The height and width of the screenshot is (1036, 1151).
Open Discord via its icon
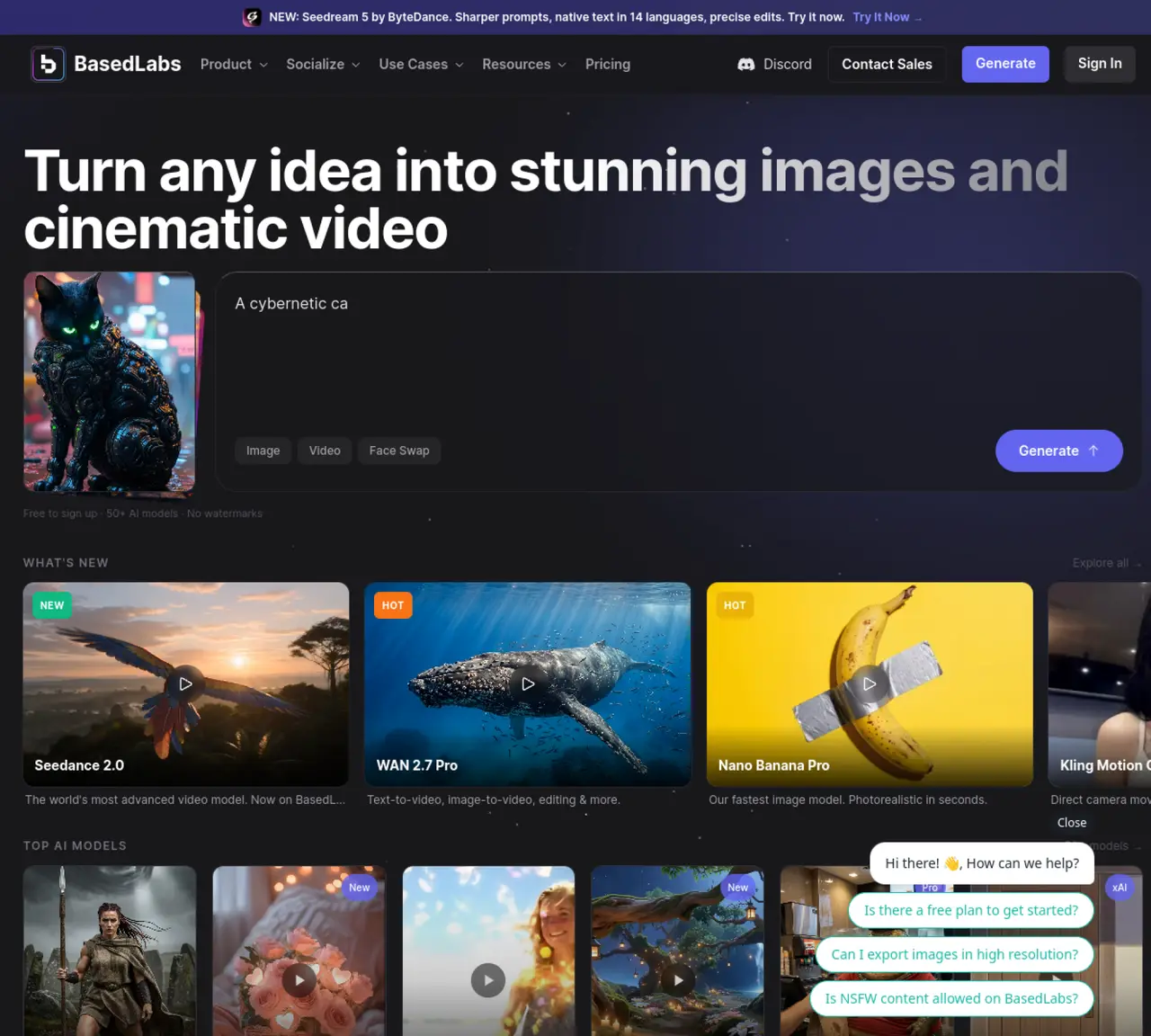click(x=746, y=65)
